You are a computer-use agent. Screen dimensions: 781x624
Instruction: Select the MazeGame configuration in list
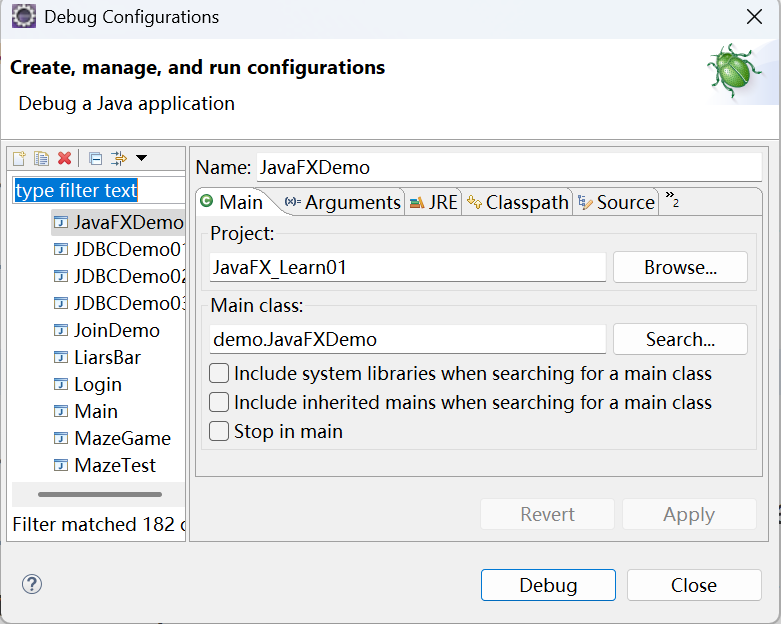click(122, 438)
